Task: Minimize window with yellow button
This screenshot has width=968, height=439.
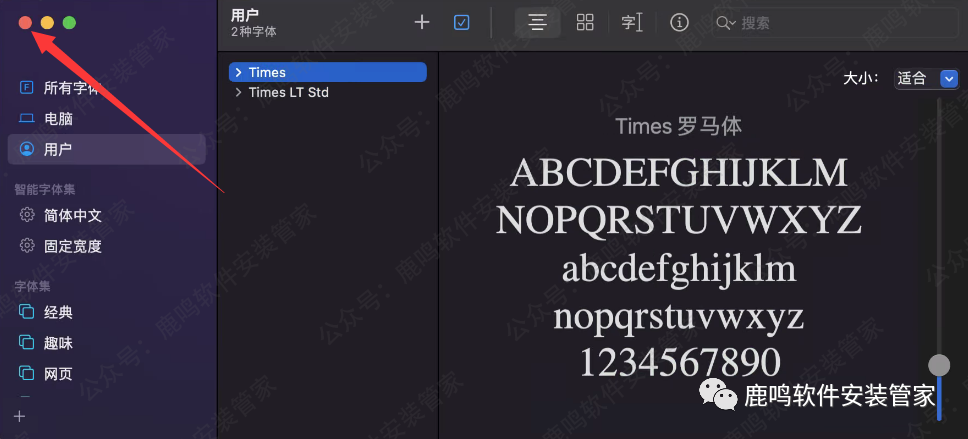Action: coord(48,23)
